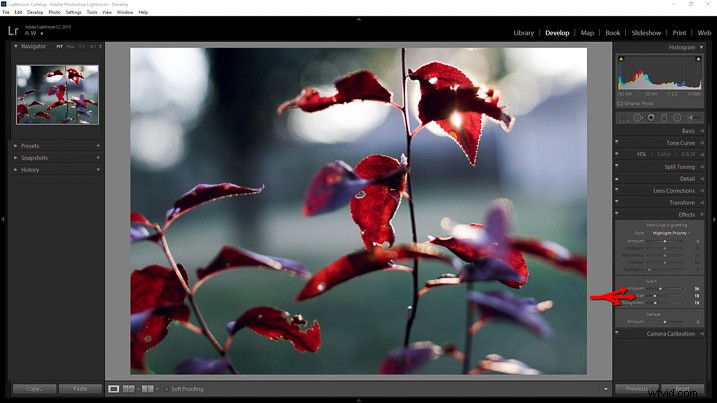Show the filmstrip with bottom edge arrow
The image size is (717, 403).
pyautogui.click(x=358, y=400)
